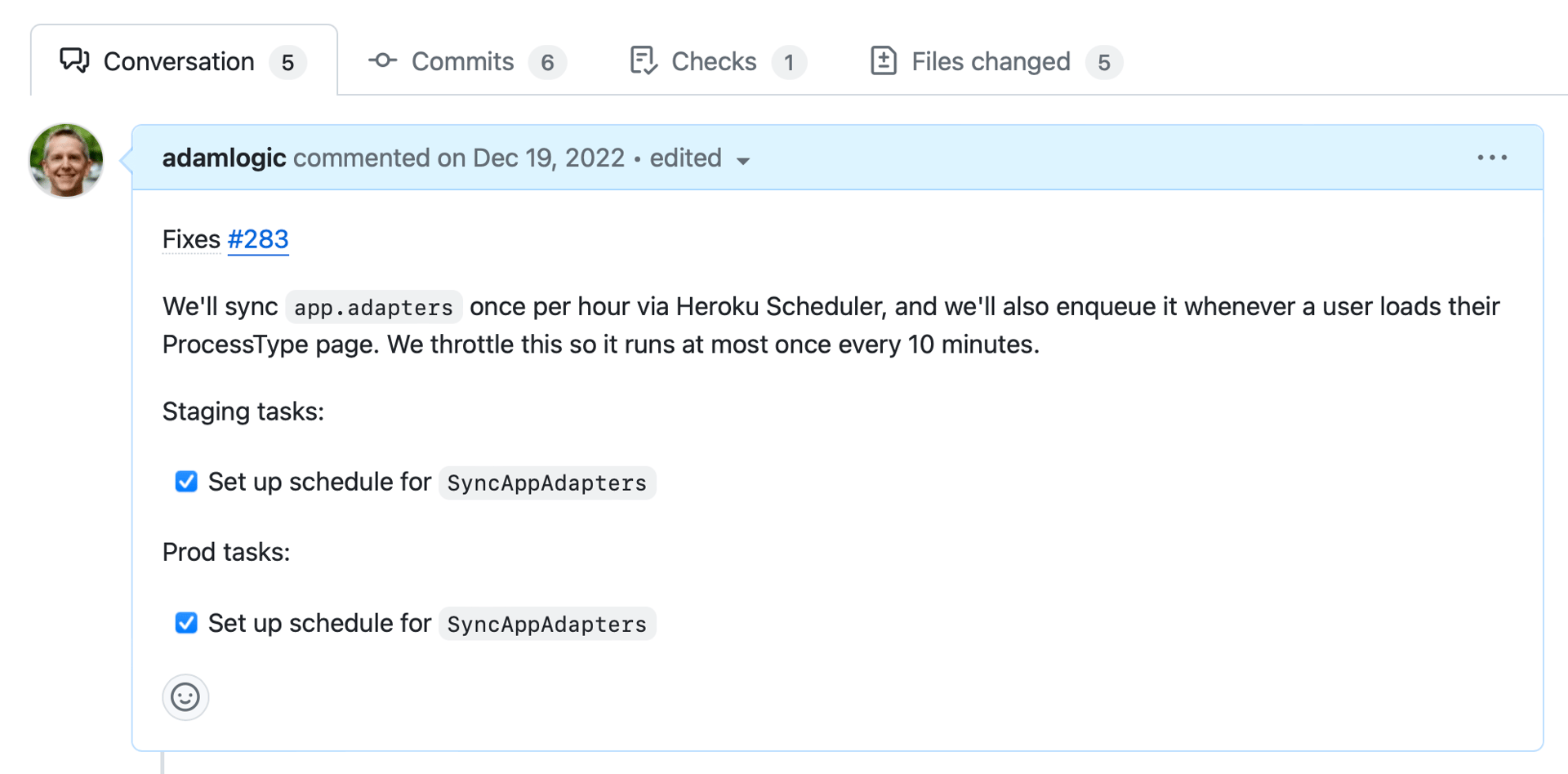Viewport: 1568px width, 774px height.
Task: Click the 'commented on Dec 19, 2022' timestamp
Action: (459, 158)
